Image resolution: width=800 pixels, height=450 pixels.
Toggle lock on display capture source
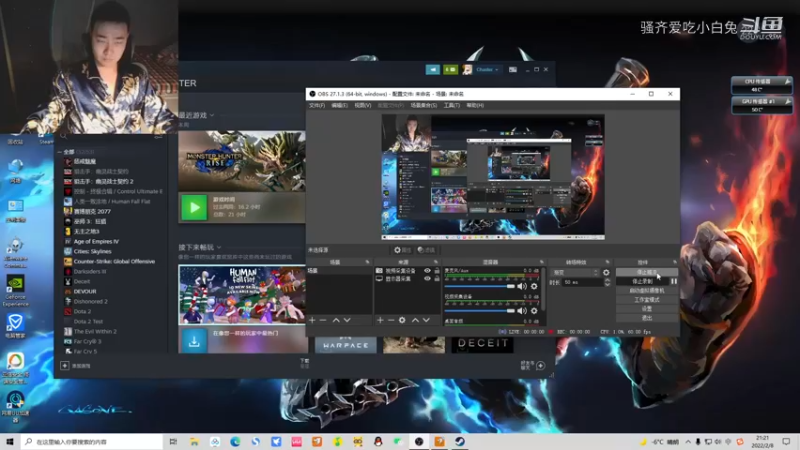click(437, 279)
